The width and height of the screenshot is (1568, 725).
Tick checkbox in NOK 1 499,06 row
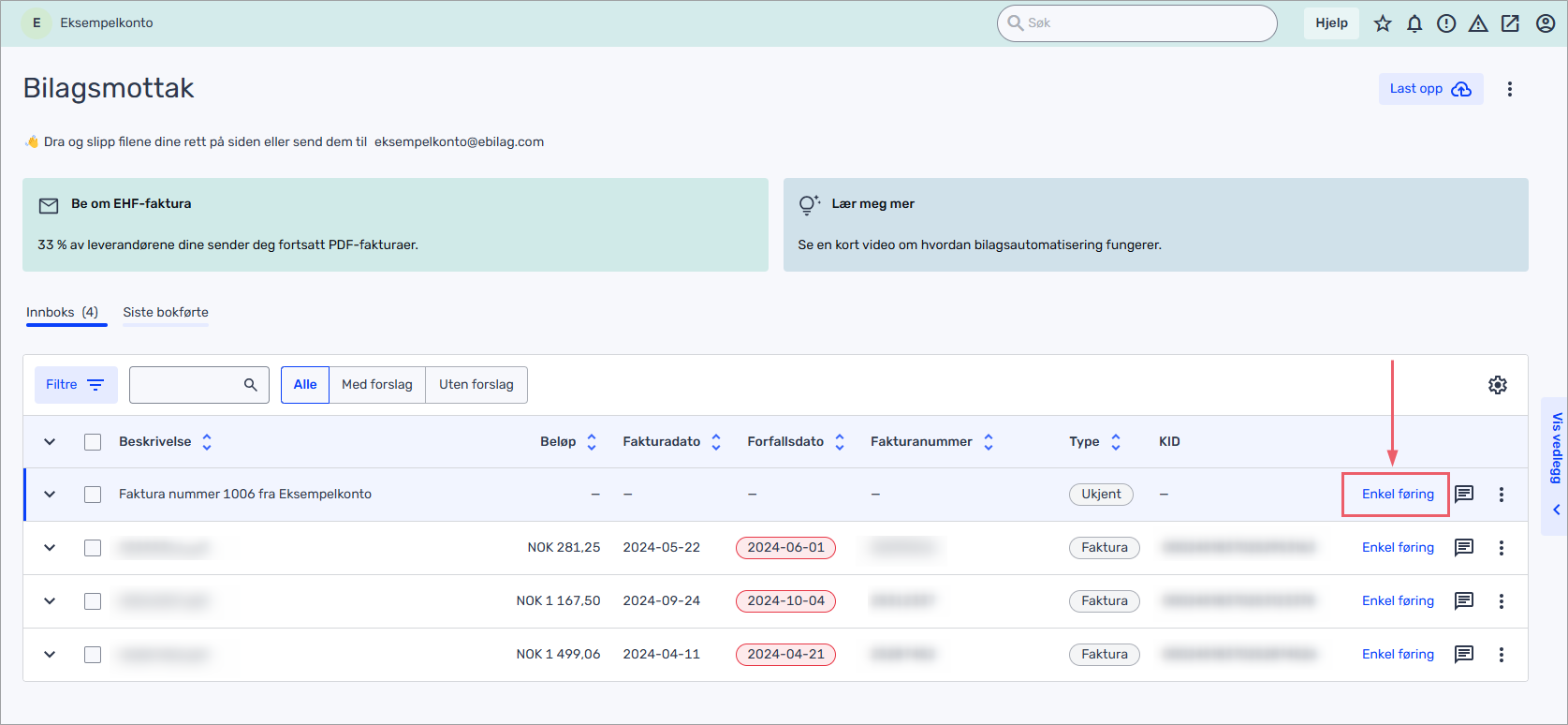point(93,655)
